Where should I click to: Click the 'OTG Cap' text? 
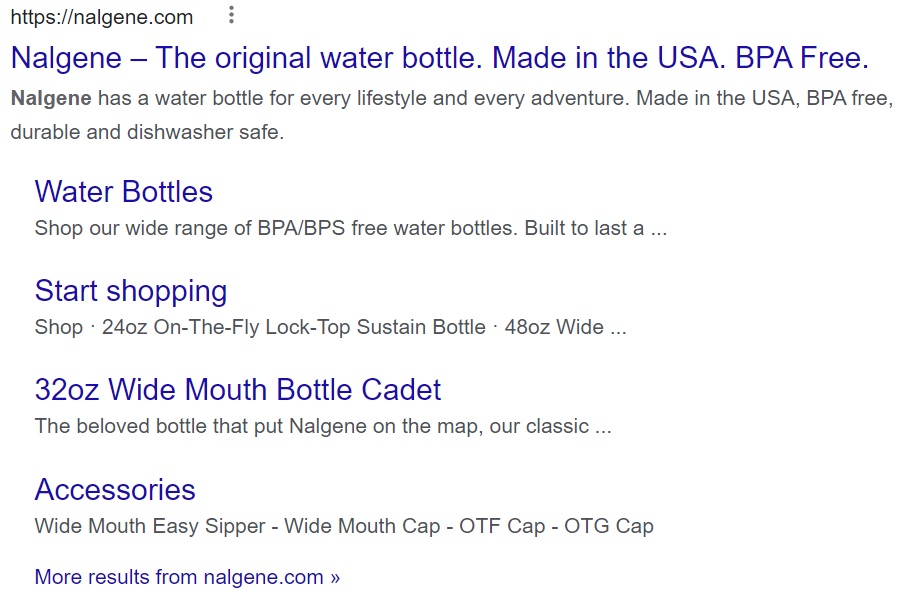pos(609,526)
